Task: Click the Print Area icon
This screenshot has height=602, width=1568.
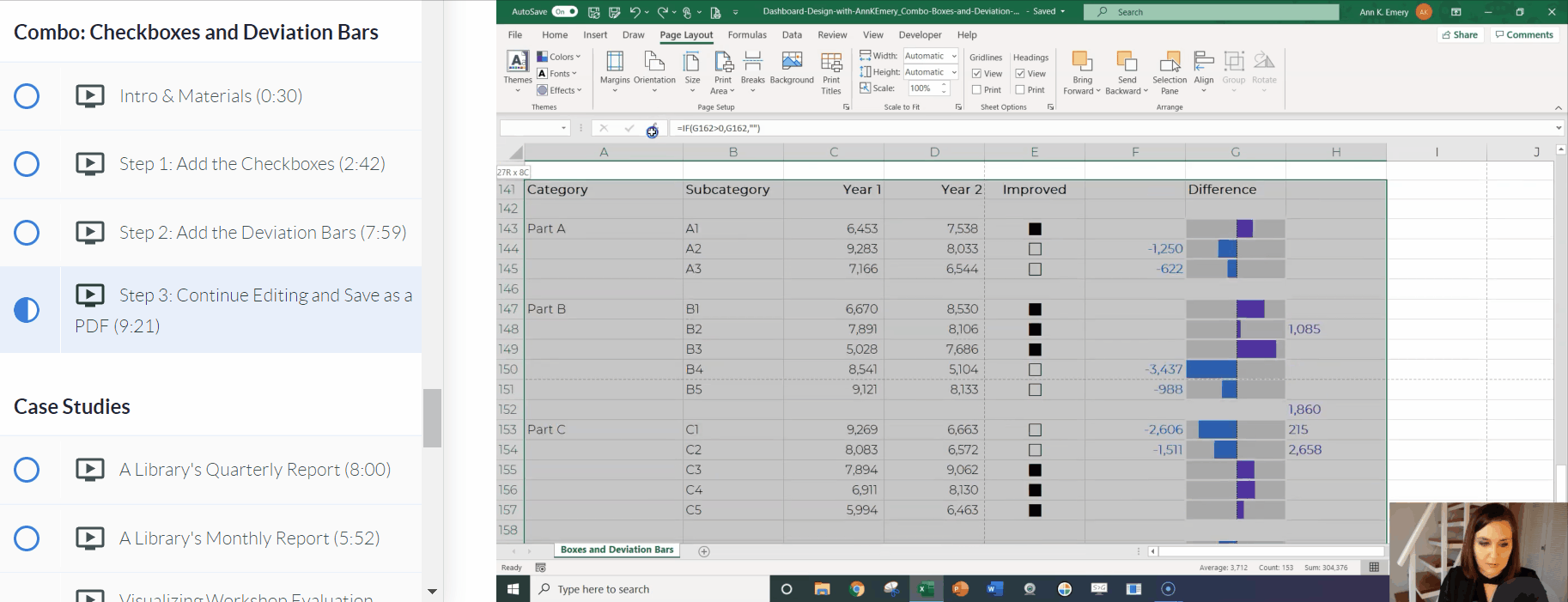Action: (723, 61)
